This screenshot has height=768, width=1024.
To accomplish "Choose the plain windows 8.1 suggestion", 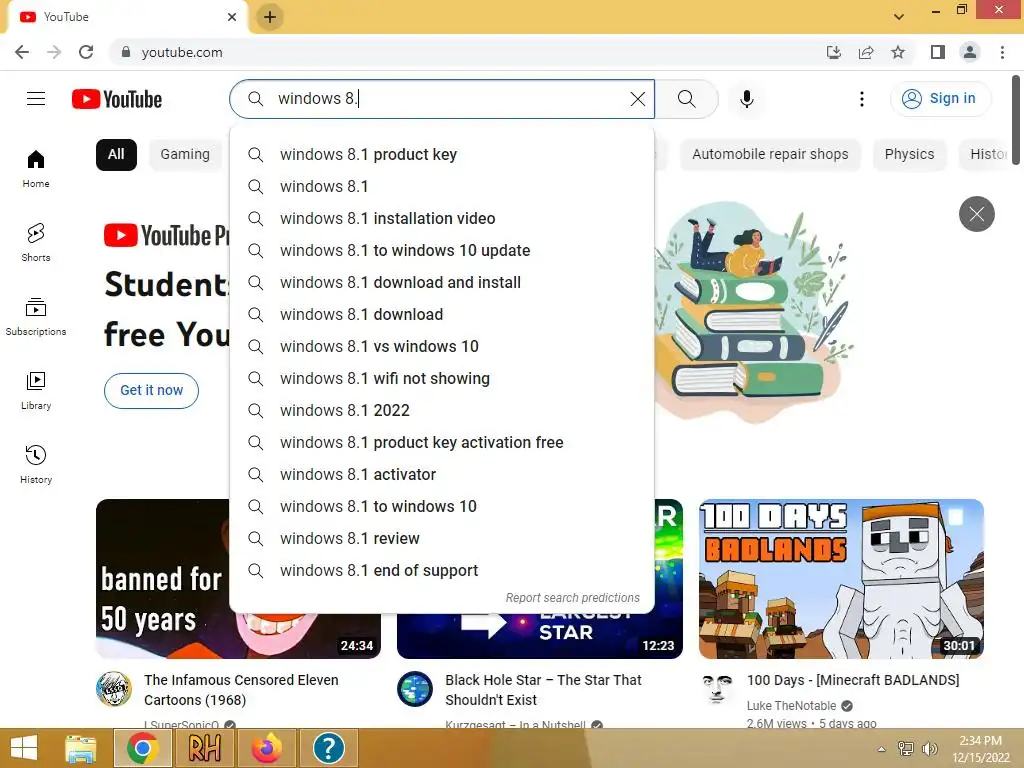I will coord(442,187).
